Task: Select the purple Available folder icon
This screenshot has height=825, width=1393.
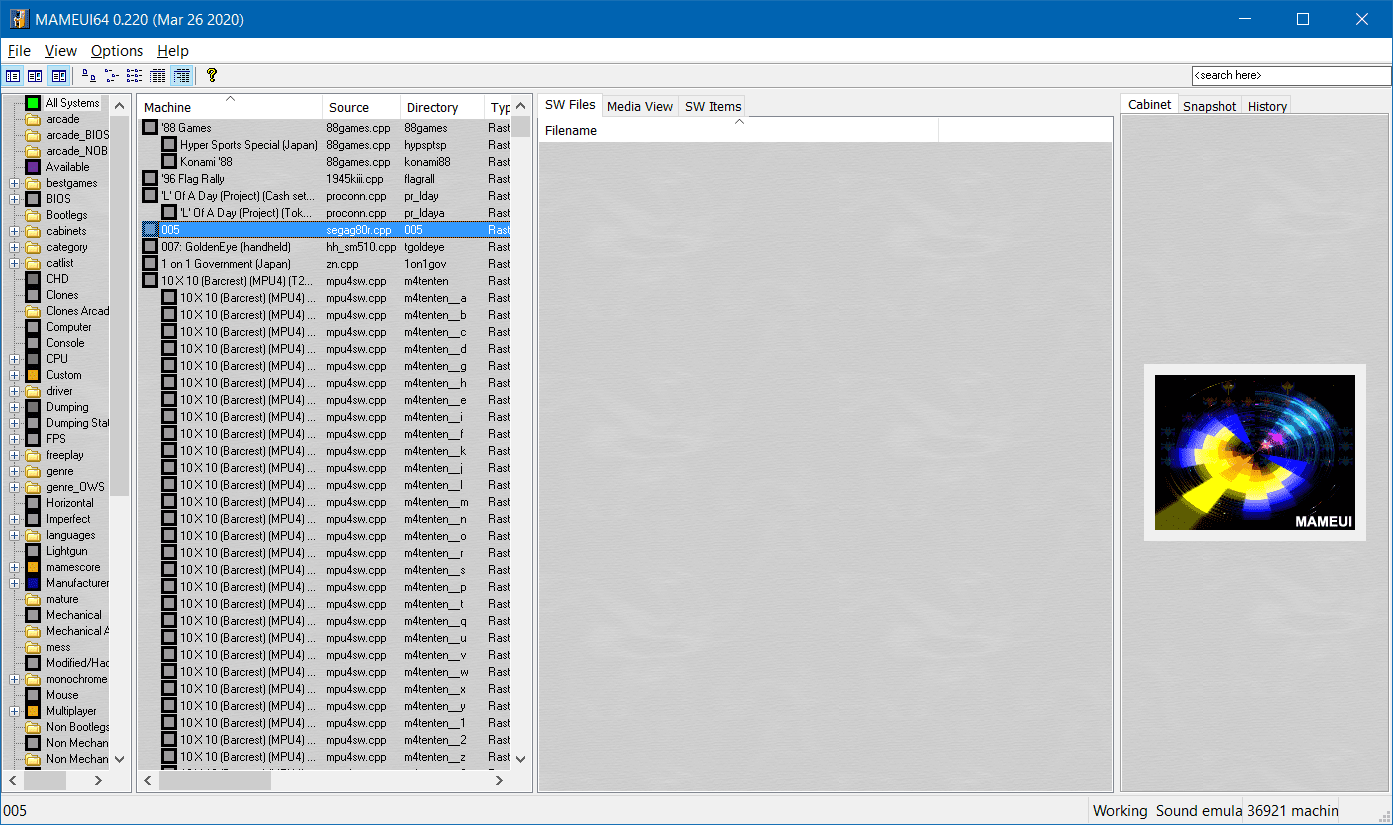Action: [x=33, y=167]
